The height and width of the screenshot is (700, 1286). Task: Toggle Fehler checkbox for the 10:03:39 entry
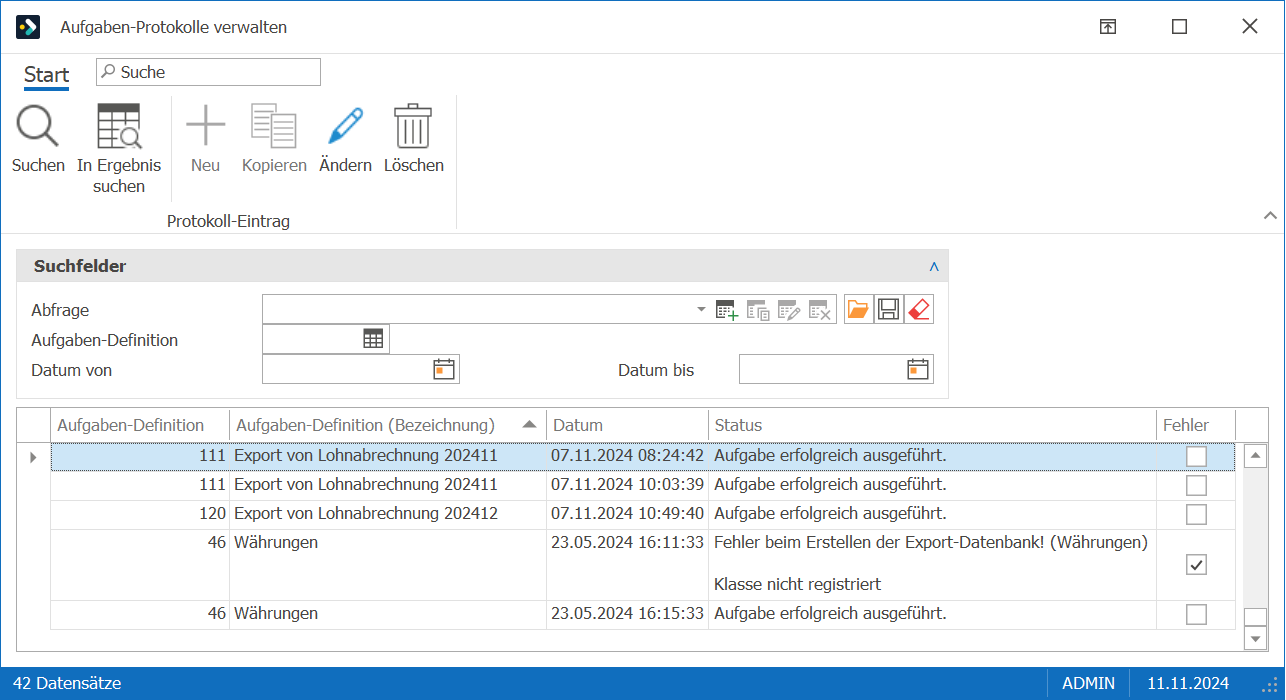tap(1196, 485)
